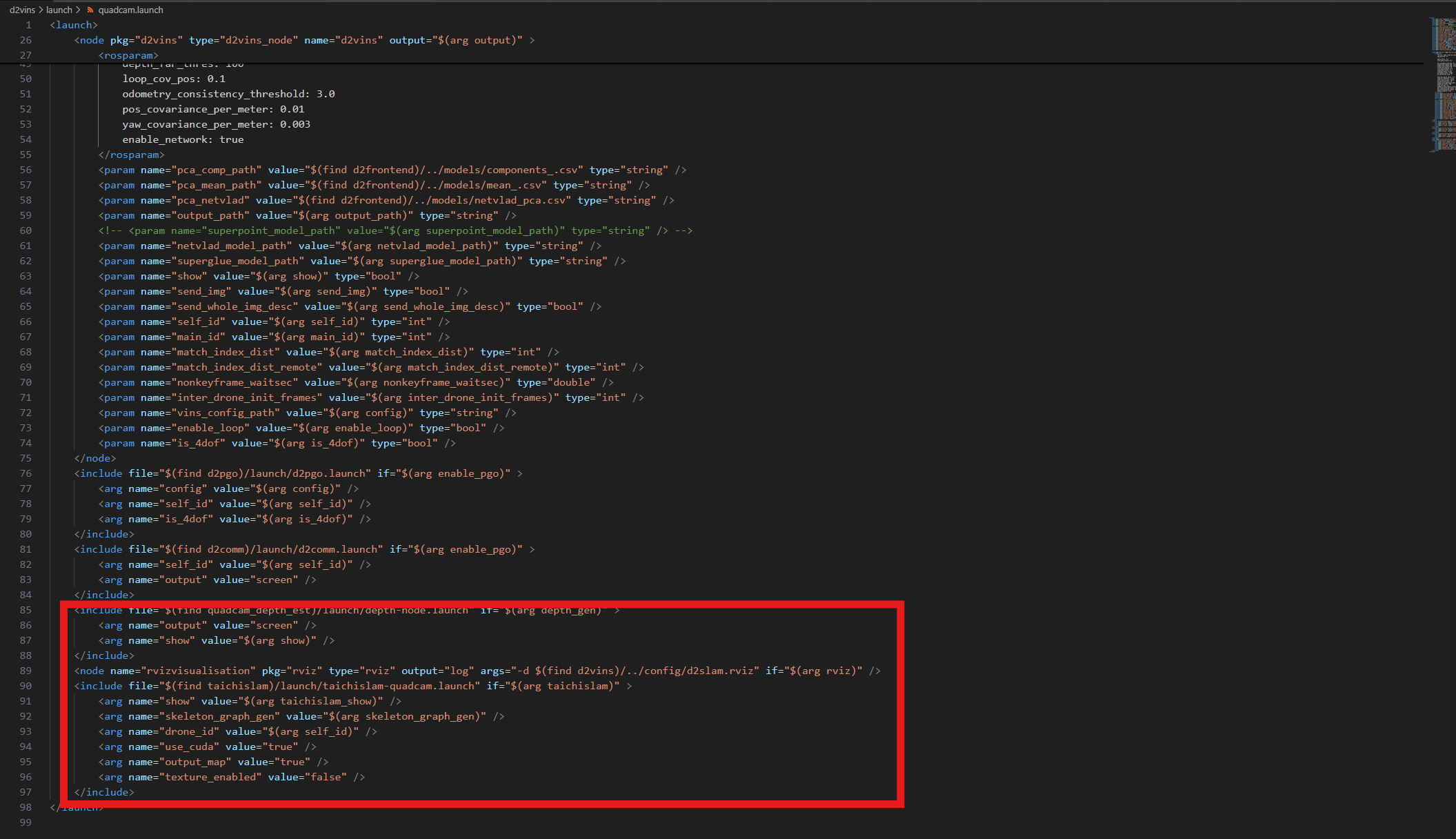Place cursor on enable_network true value

tap(231, 139)
